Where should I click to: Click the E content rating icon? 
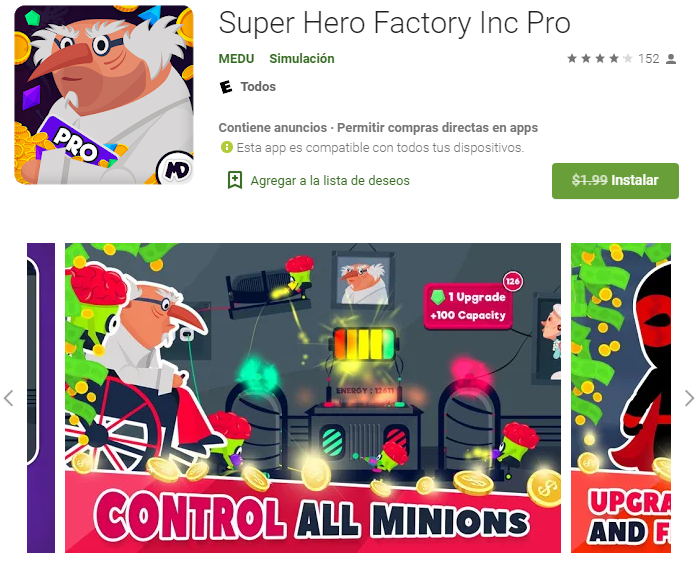pos(226,87)
